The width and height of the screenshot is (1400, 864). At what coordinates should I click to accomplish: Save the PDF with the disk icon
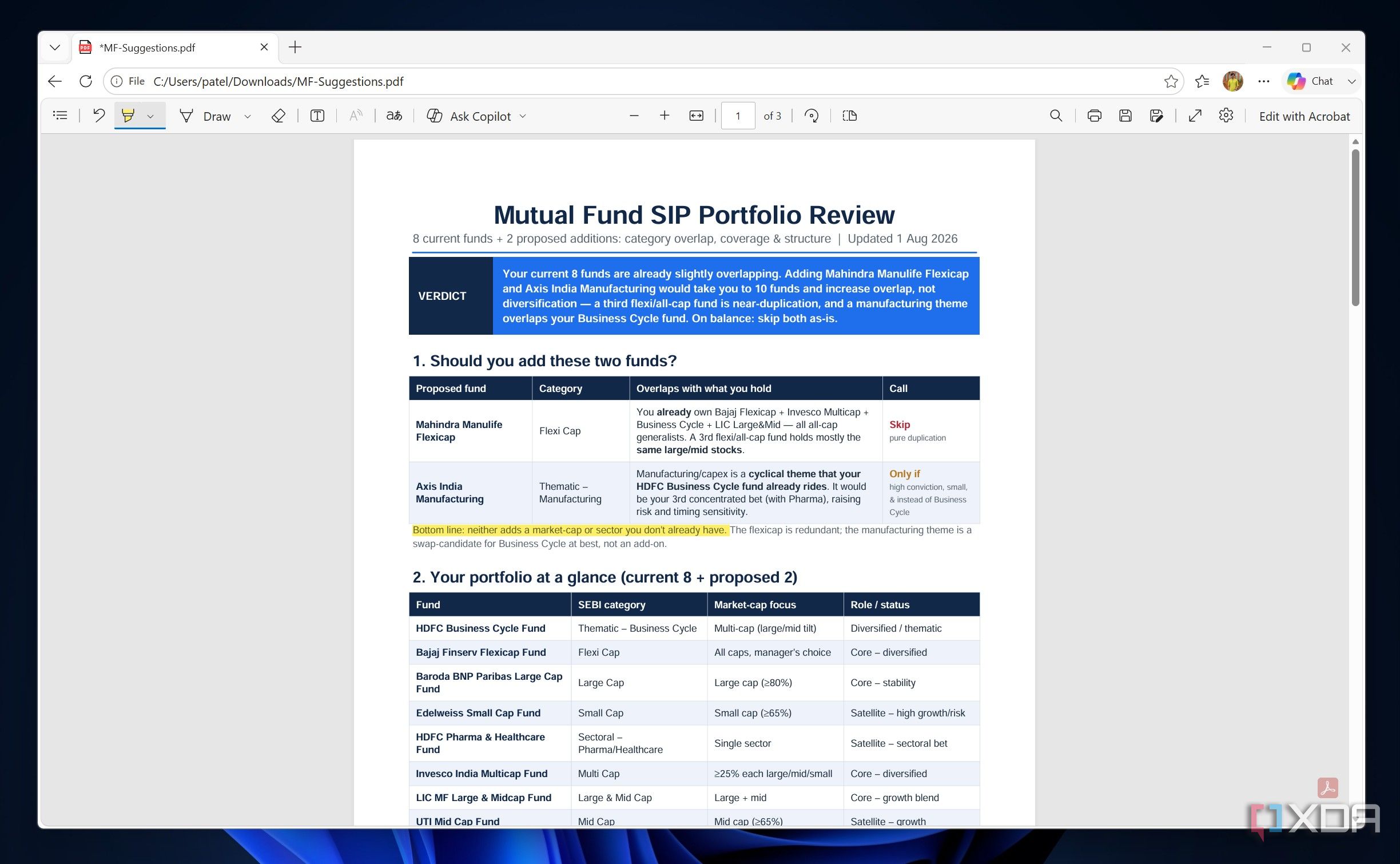click(1125, 116)
